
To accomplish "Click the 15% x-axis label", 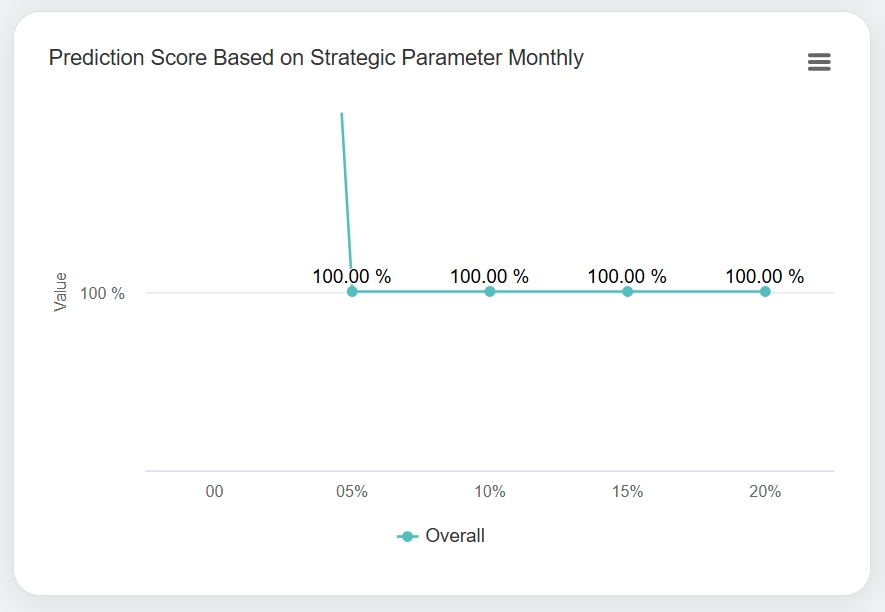I will tap(627, 492).
